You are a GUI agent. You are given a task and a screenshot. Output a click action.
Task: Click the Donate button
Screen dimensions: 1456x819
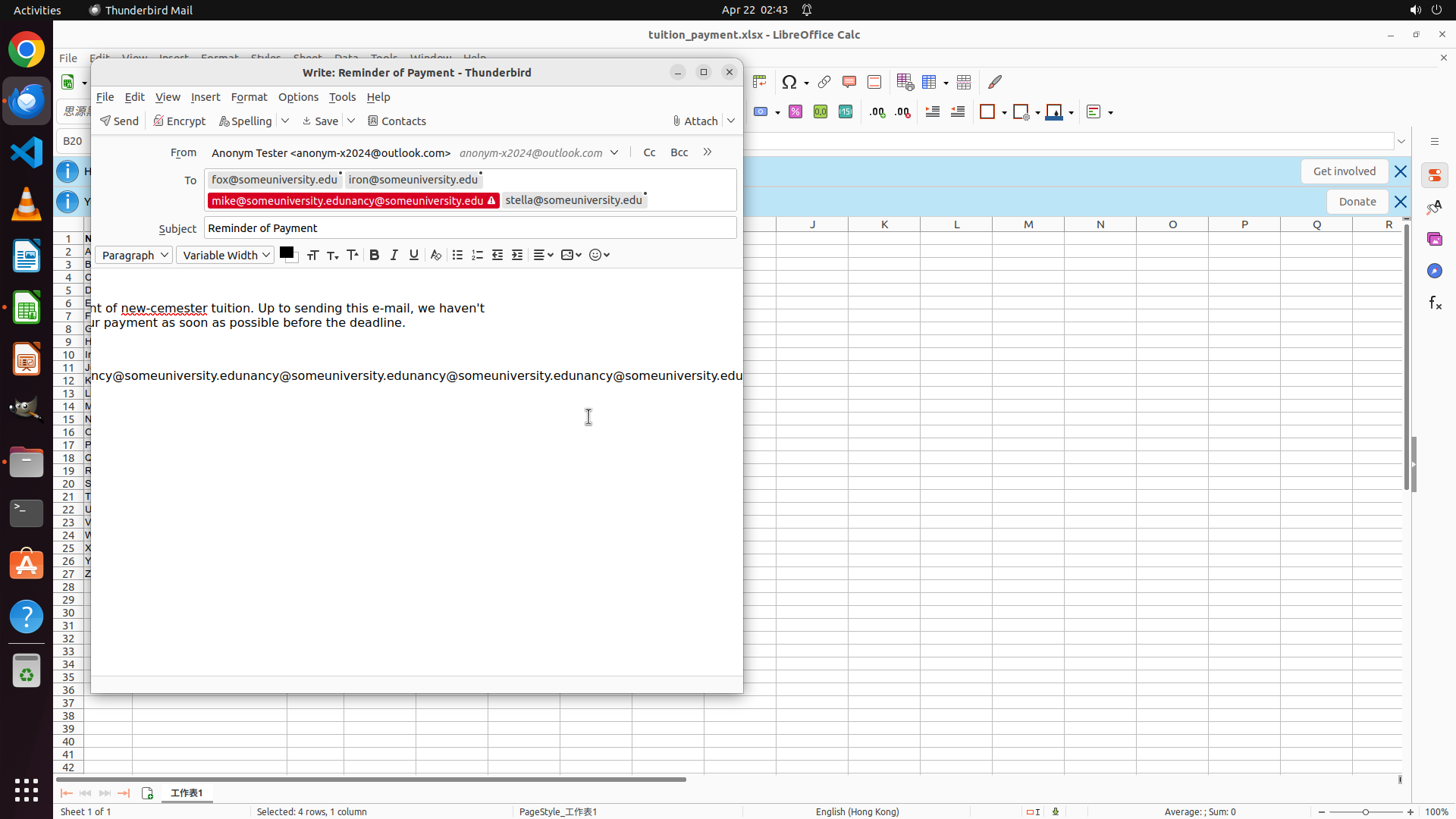coord(1357,202)
